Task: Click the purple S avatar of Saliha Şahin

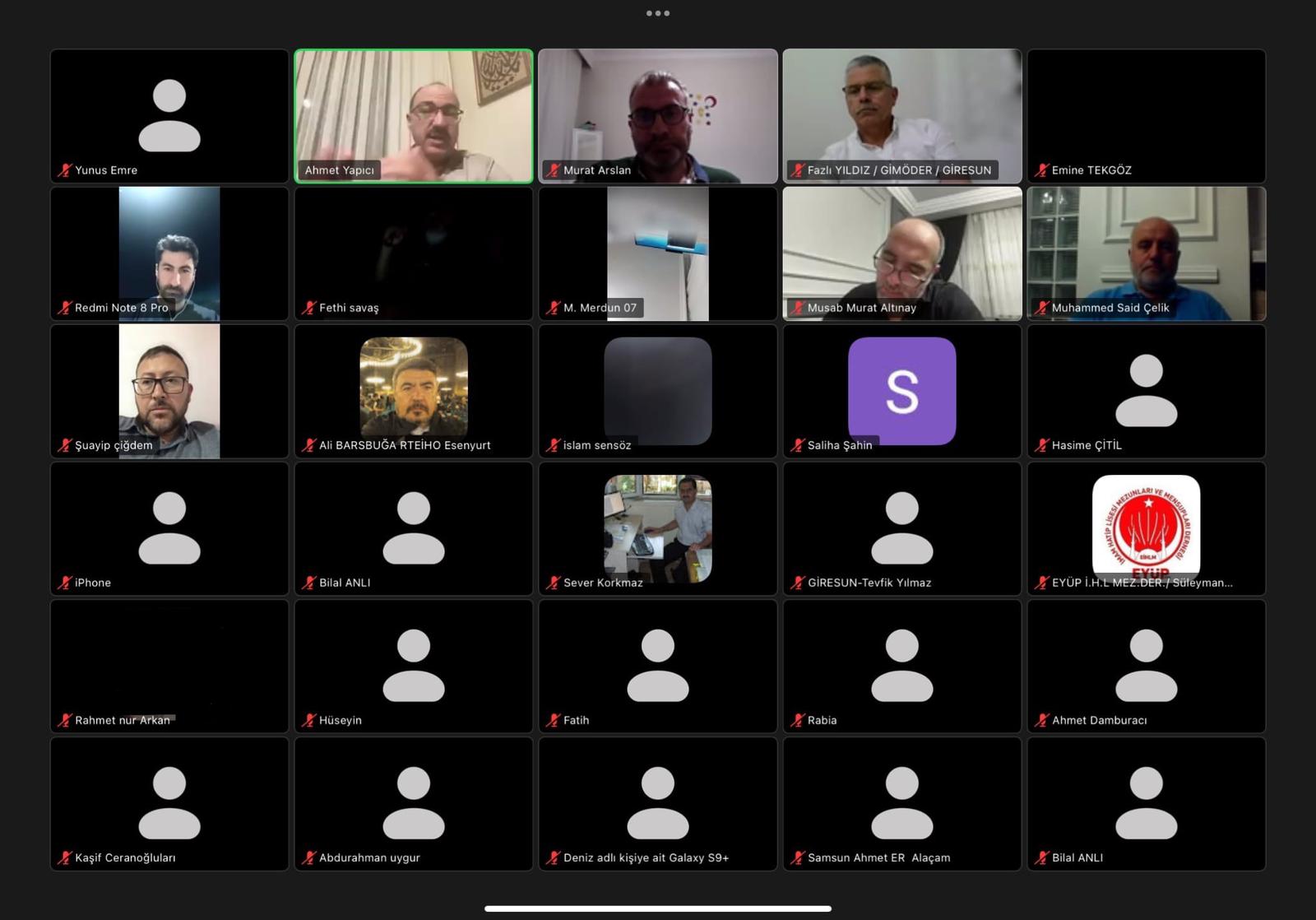Action: tap(902, 391)
